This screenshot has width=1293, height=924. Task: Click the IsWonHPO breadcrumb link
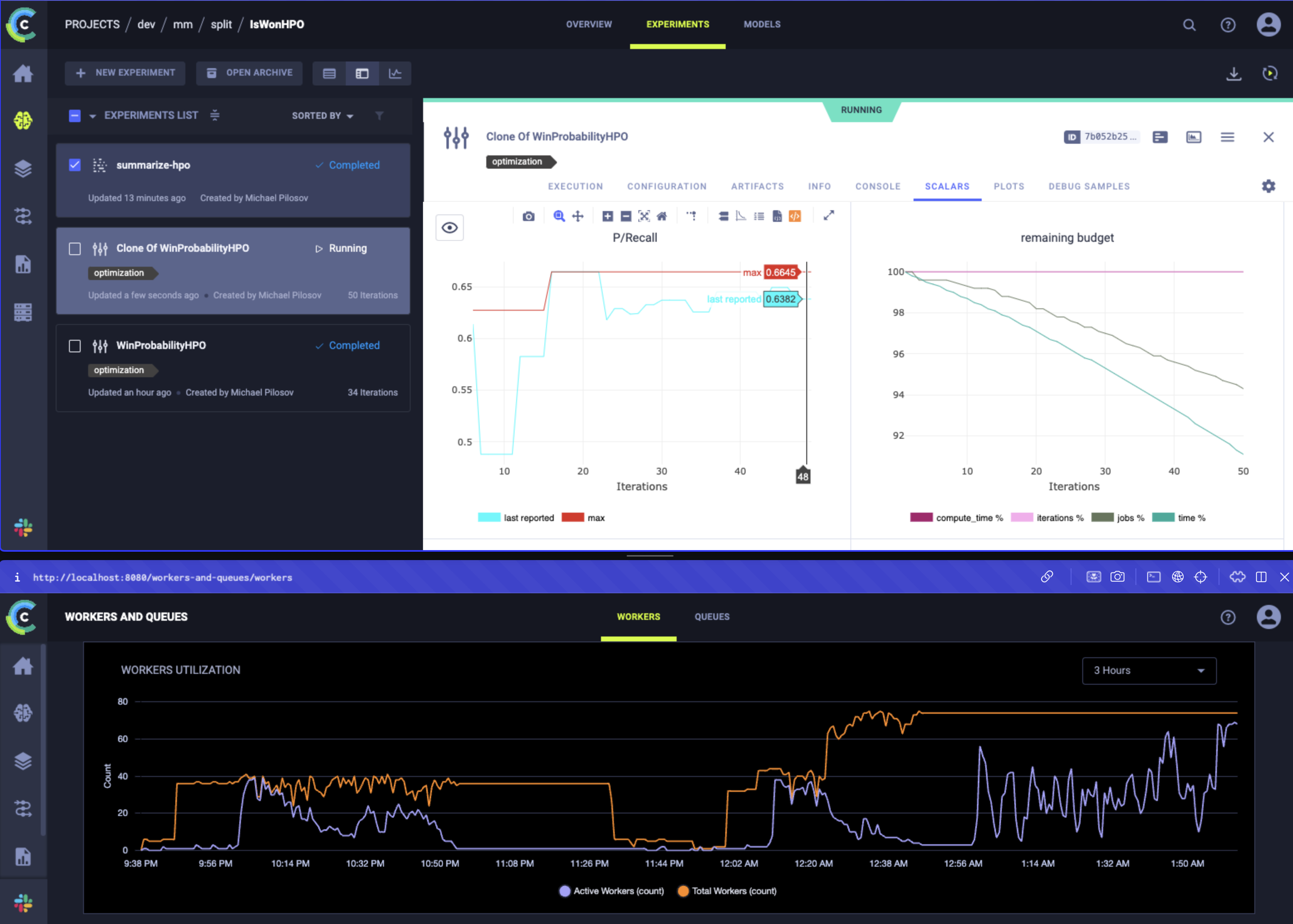tap(277, 25)
